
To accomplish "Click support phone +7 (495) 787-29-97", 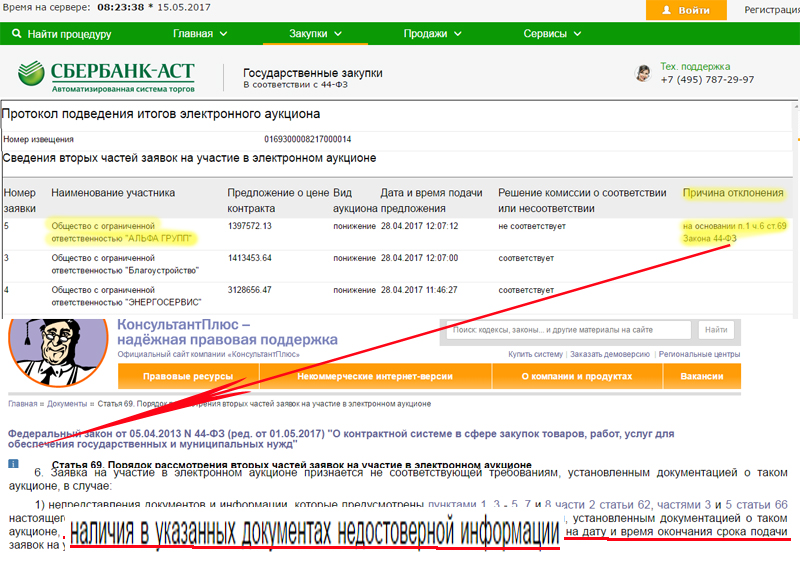I will [707, 80].
